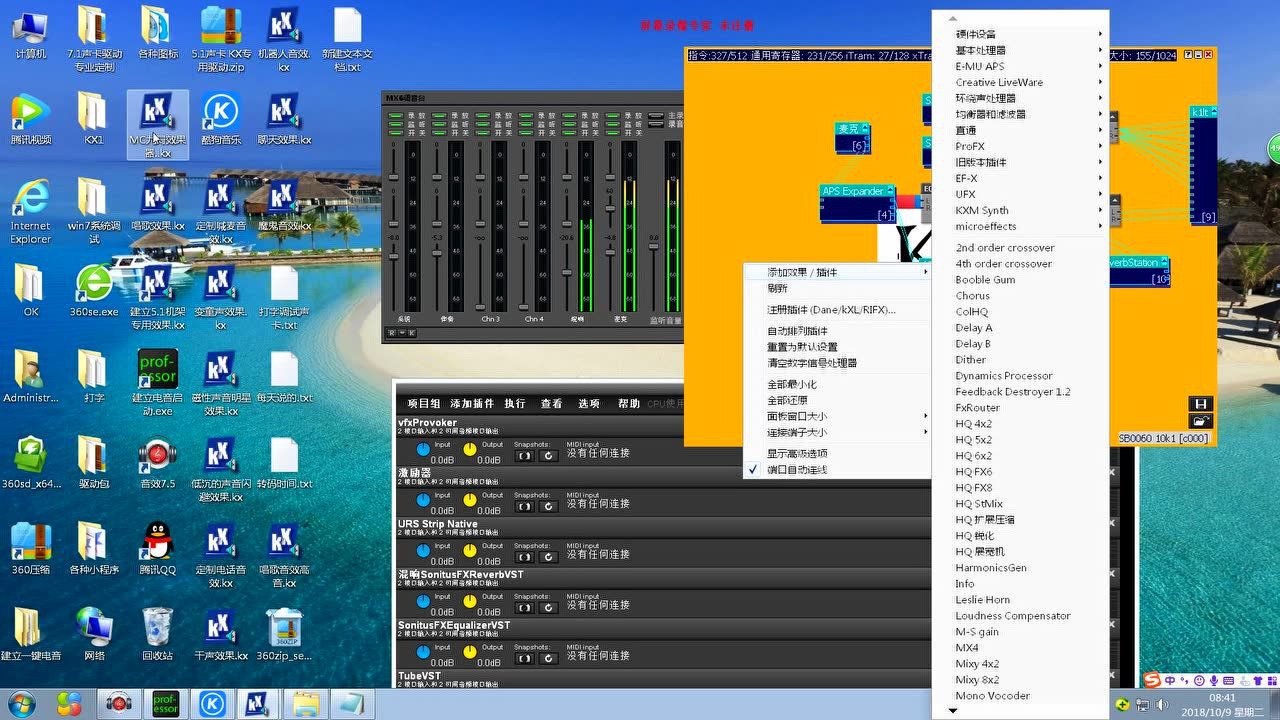The height and width of the screenshot is (720, 1280).
Task: Select the k1lt module block
Action: (1203, 165)
